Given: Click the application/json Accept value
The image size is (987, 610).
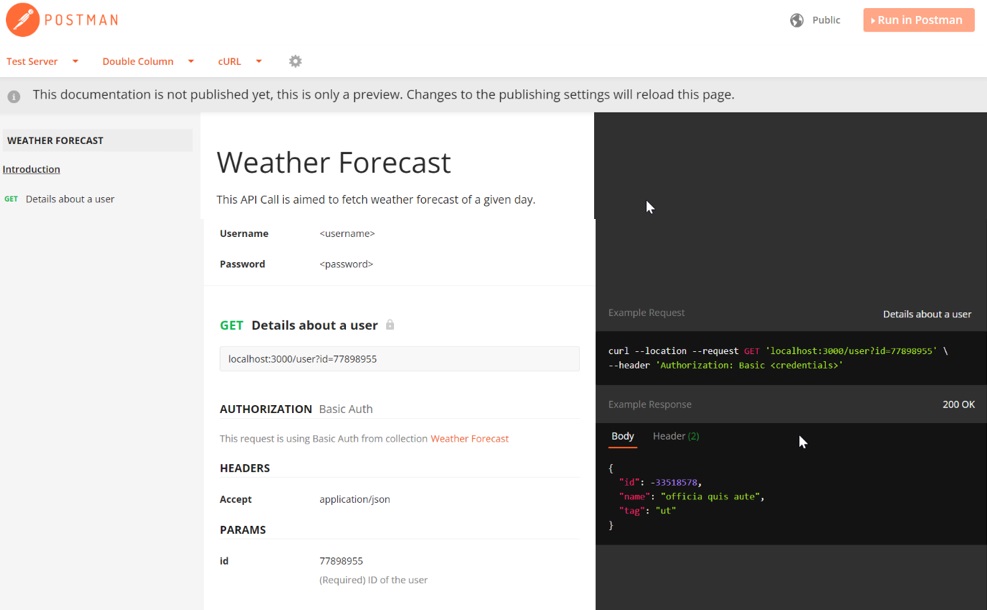Looking at the screenshot, I should (x=354, y=499).
